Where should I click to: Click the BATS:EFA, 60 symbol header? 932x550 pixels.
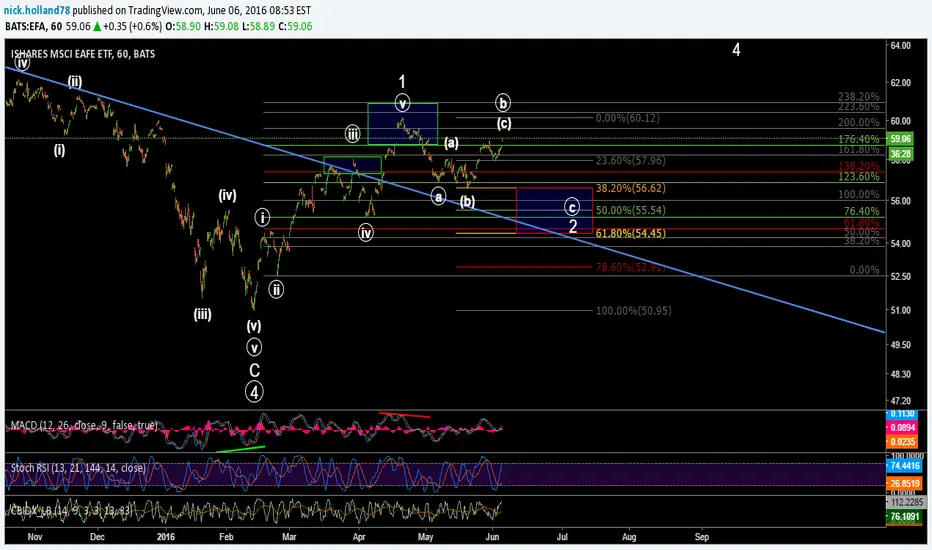click(34, 26)
